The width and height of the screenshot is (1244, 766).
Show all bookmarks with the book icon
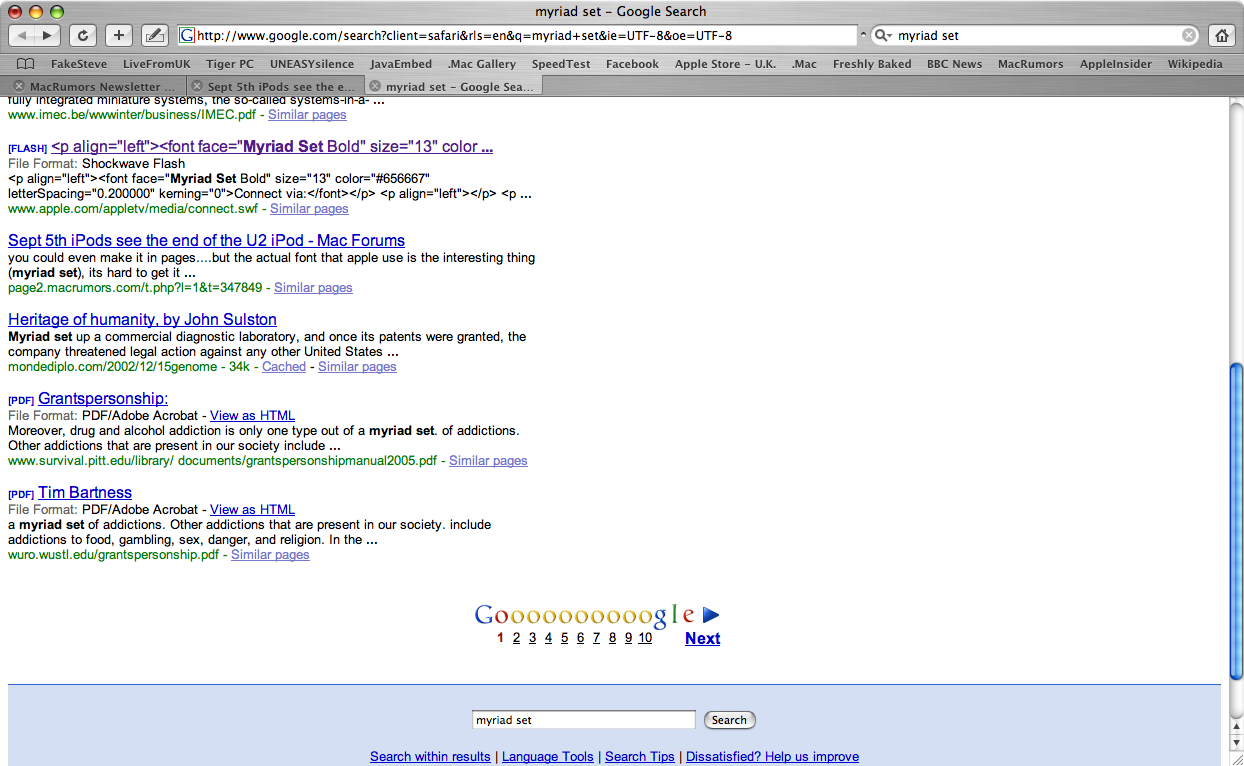pos(25,63)
